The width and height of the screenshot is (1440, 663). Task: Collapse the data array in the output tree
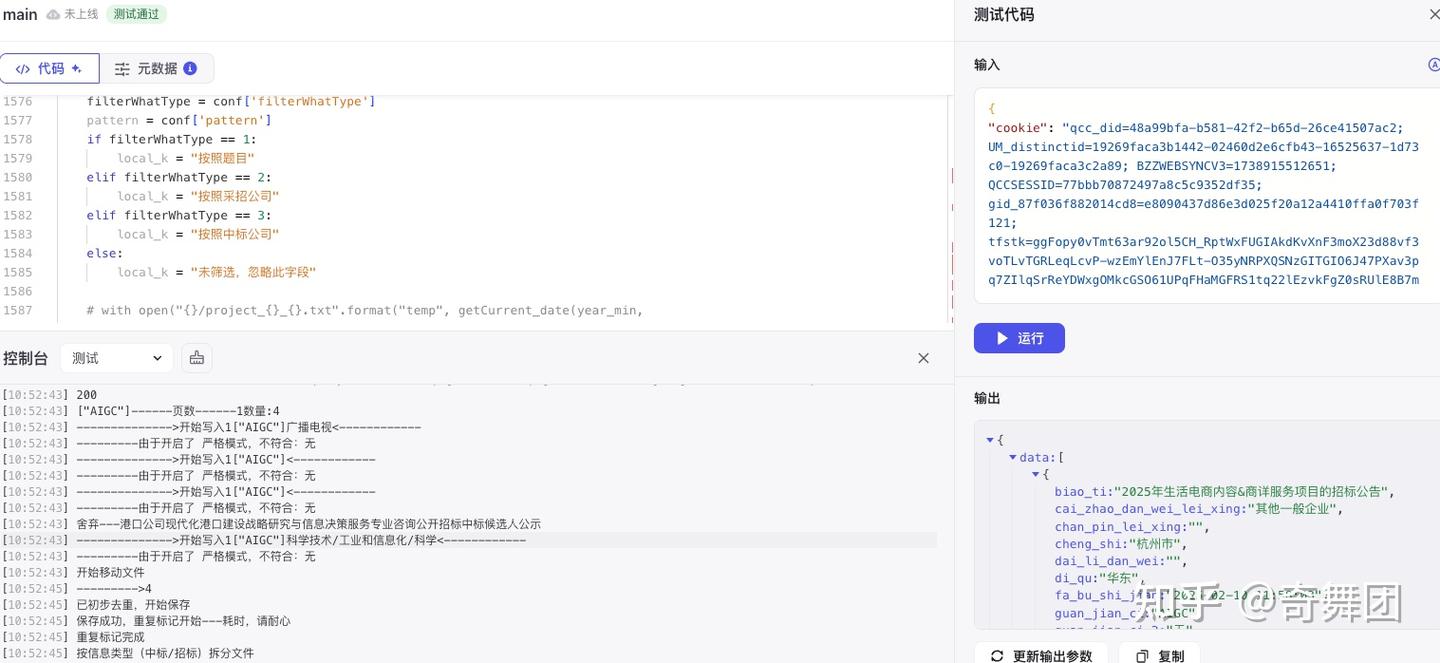(1013, 458)
